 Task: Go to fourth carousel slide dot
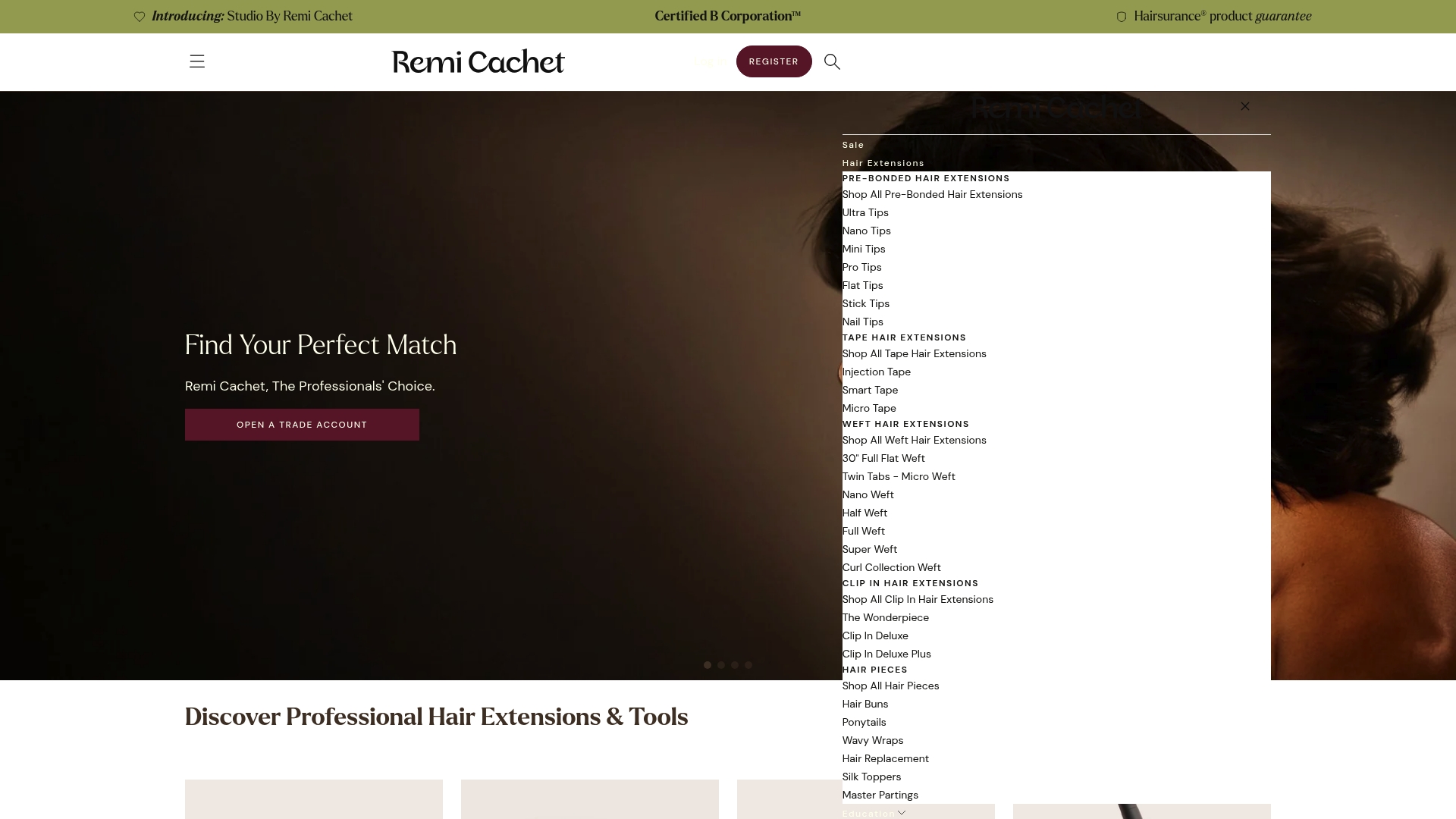748,665
